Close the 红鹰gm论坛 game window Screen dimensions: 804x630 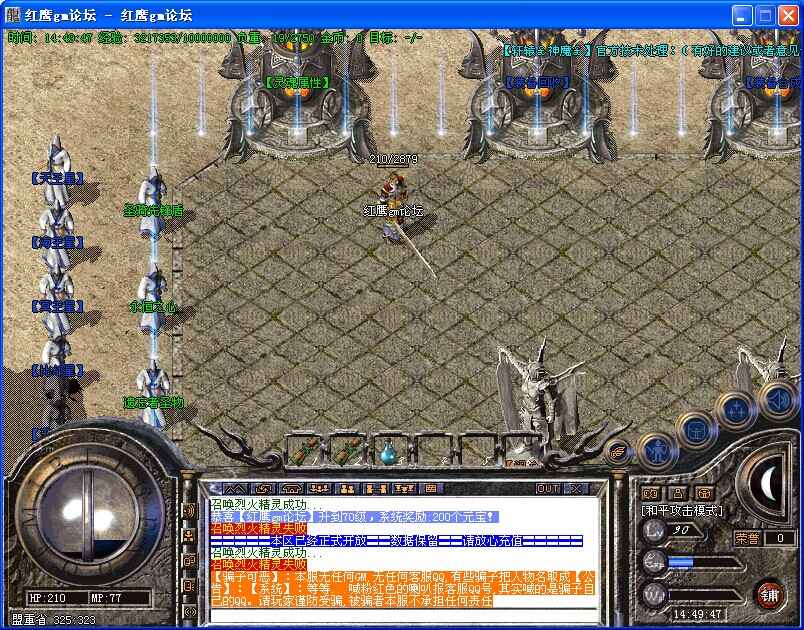[788, 16]
